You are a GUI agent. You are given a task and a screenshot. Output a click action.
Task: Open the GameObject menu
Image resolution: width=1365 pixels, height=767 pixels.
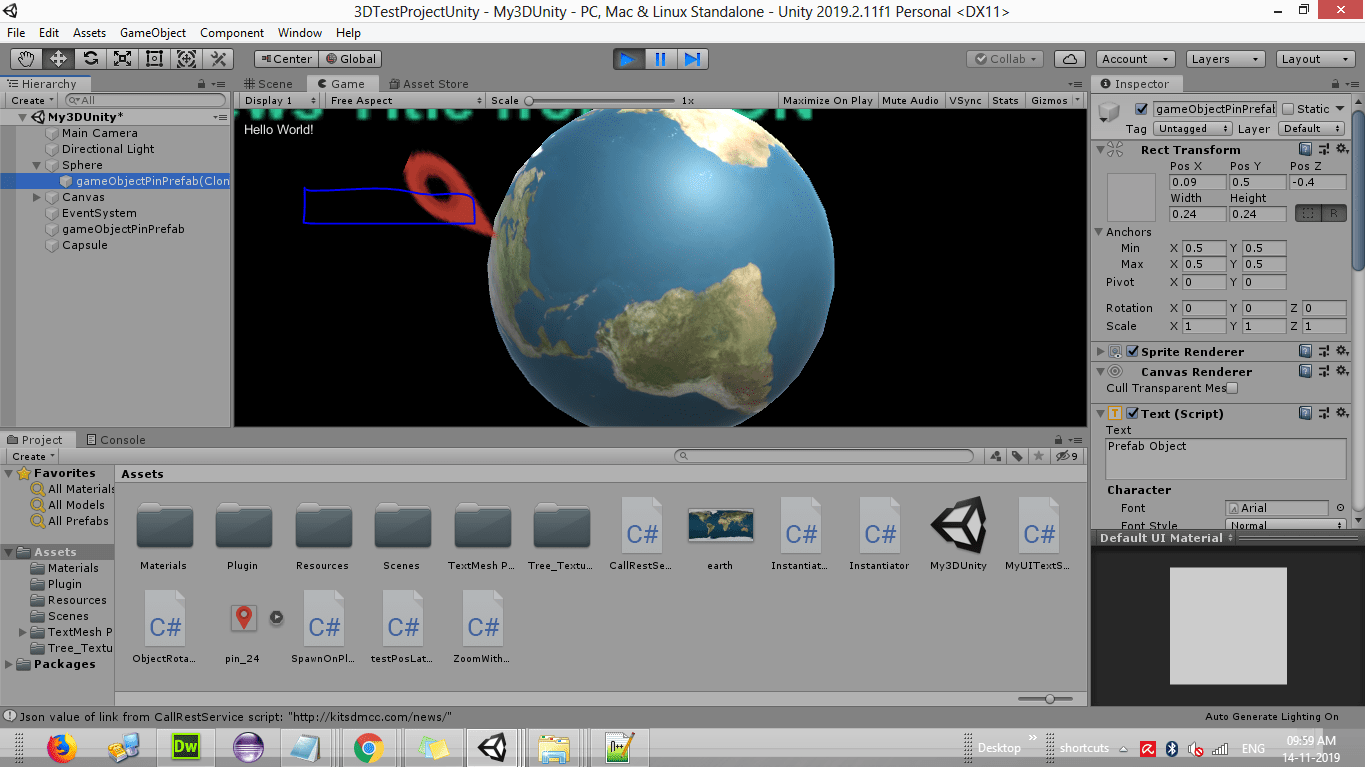[153, 32]
